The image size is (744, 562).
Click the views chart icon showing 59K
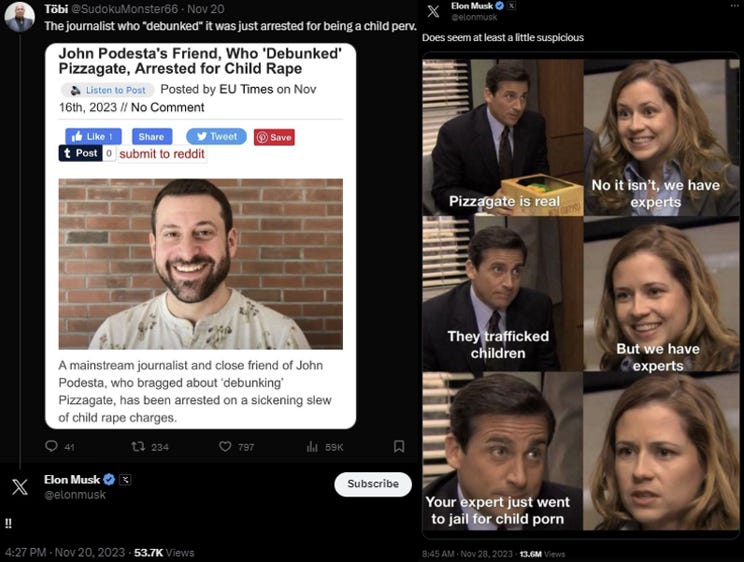coord(312,447)
